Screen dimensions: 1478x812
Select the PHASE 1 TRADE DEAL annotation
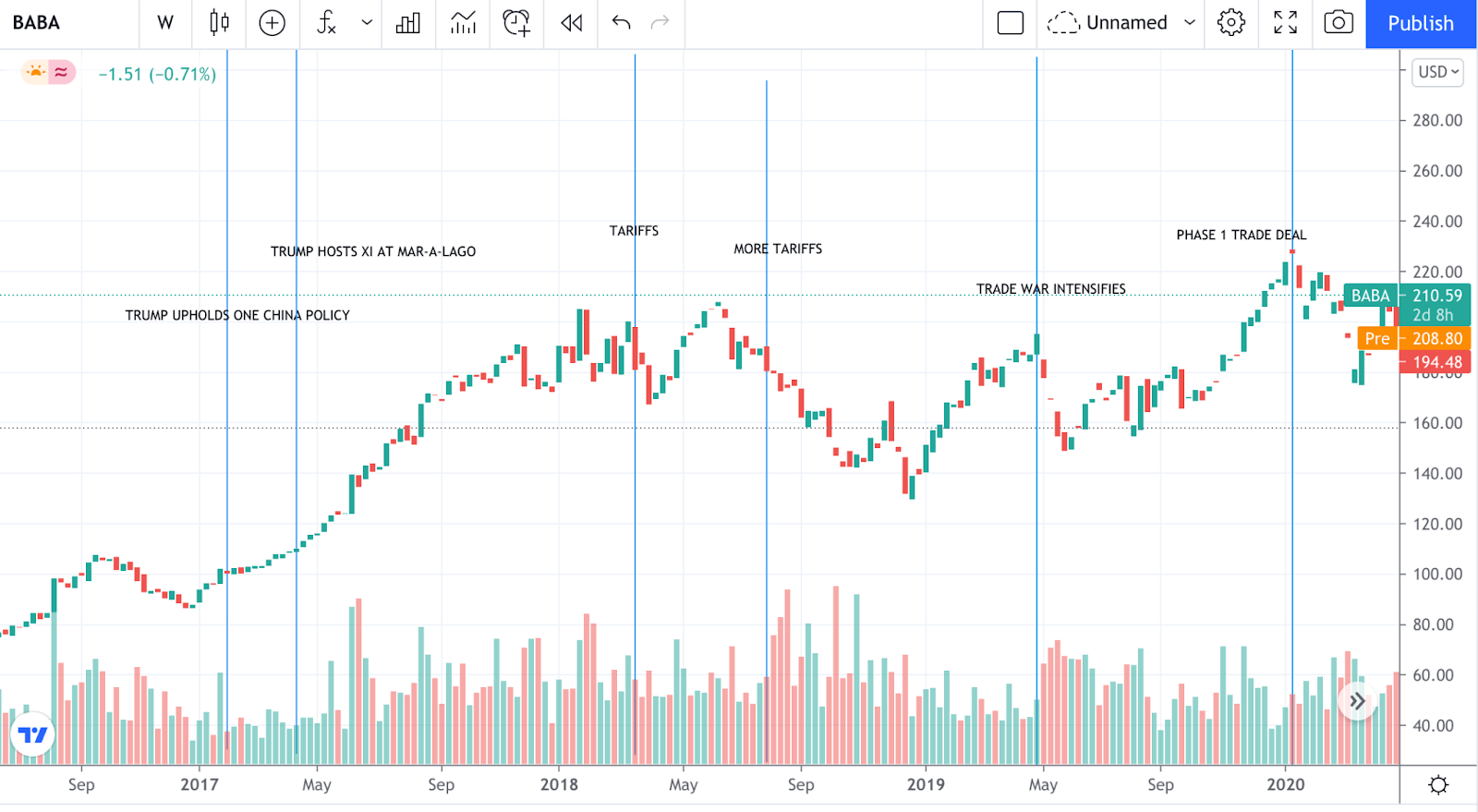click(x=1242, y=235)
